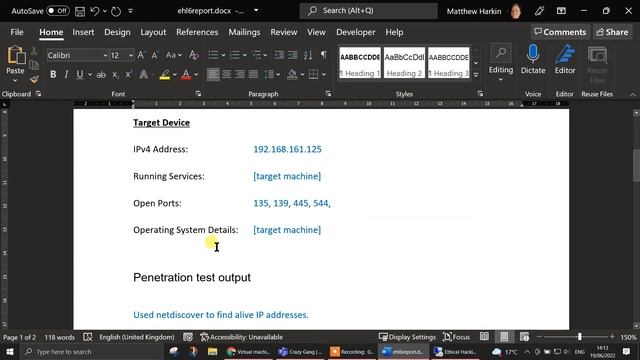Viewport: 640px width, 360px height.
Task: Click Multilevel List icon
Action: pos(256,55)
